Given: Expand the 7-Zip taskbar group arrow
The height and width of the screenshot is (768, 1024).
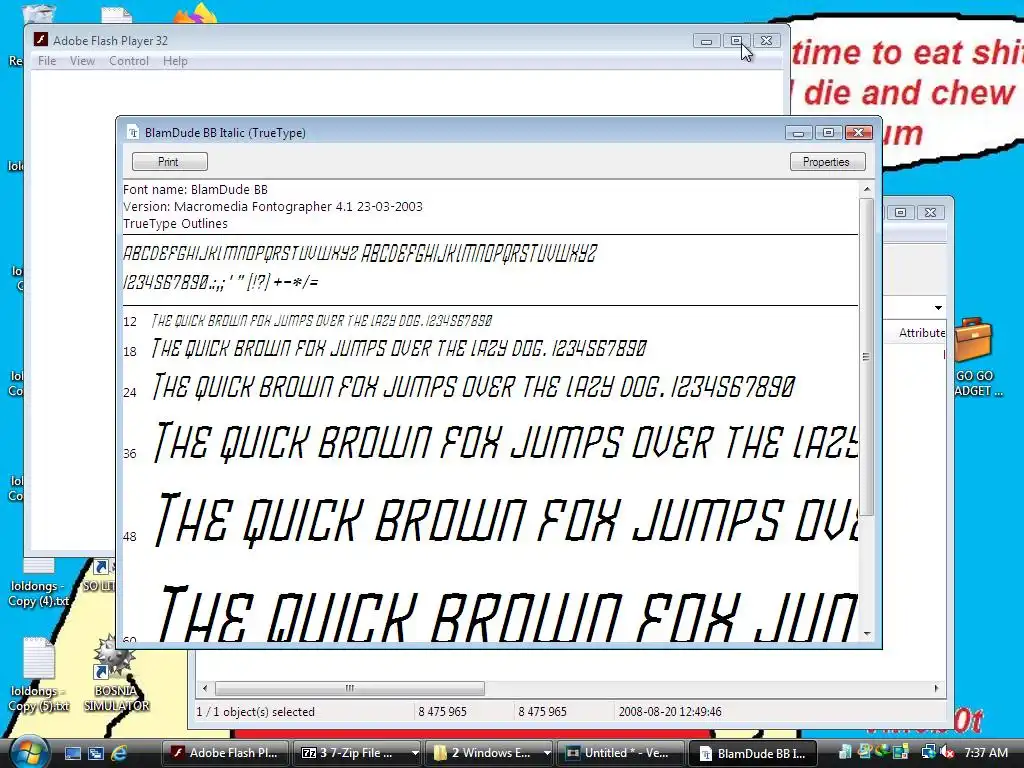Looking at the screenshot, I should coord(415,753).
